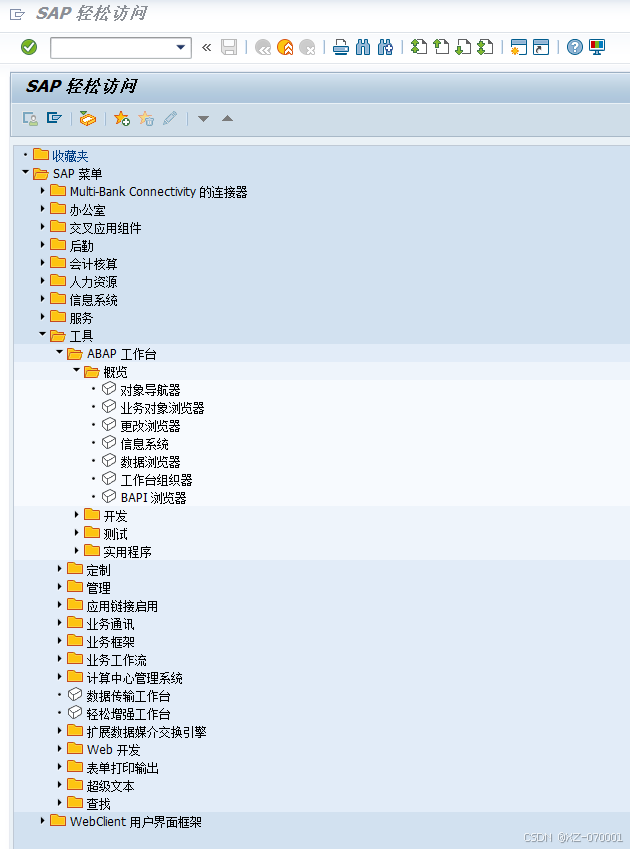Click the Find binoculars icon

pos(363,48)
